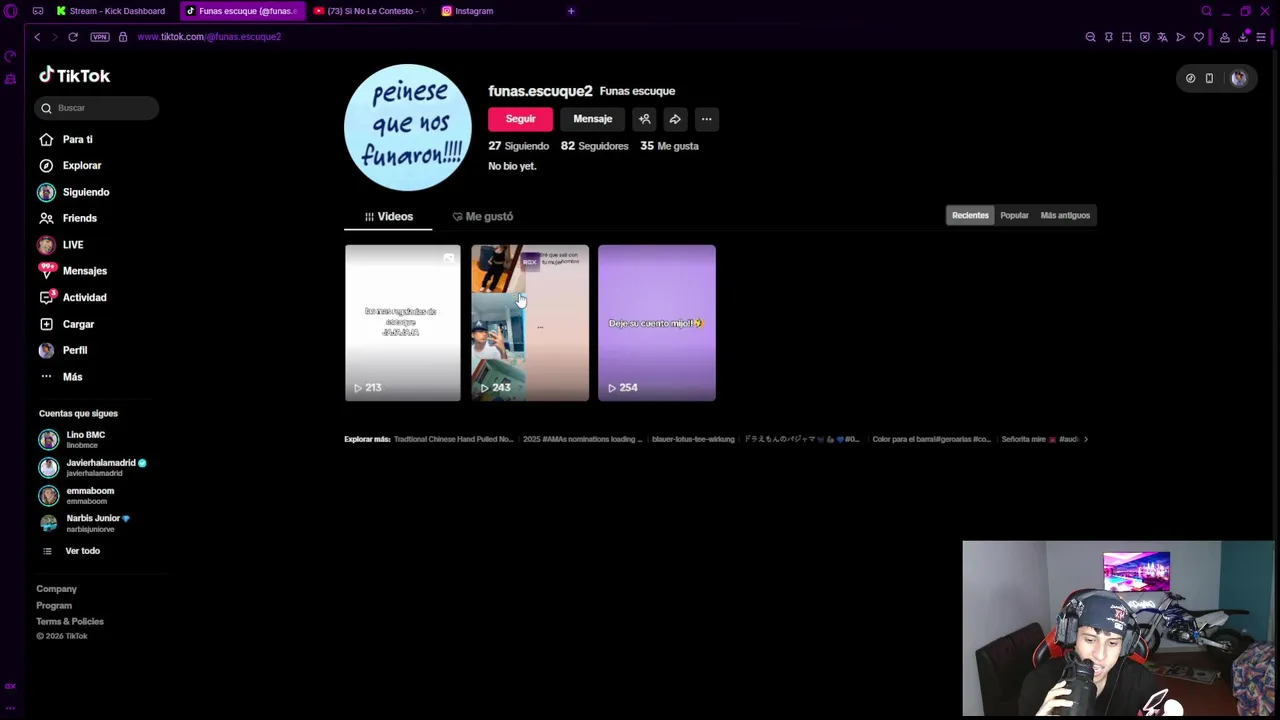Click the Señorita mire explore suggestion
The width and height of the screenshot is (1280, 720).
pyautogui.click(x=1040, y=439)
